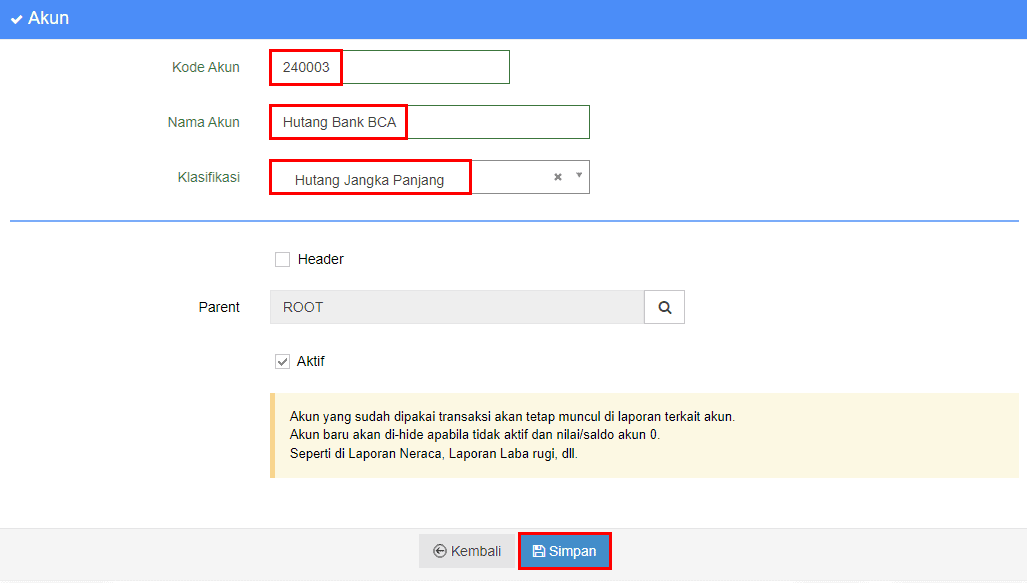
Task: Tick the Header checkbox
Action: click(282, 259)
